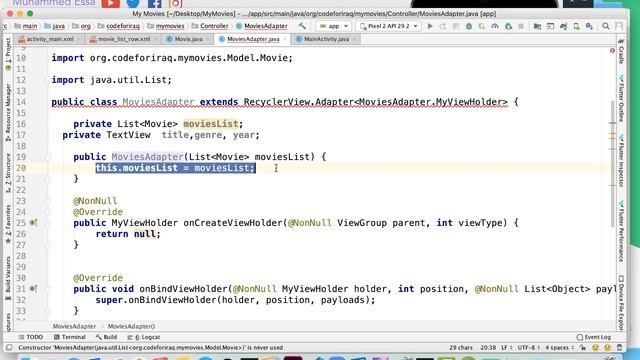Run the app with green play button

[x=430, y=26]
